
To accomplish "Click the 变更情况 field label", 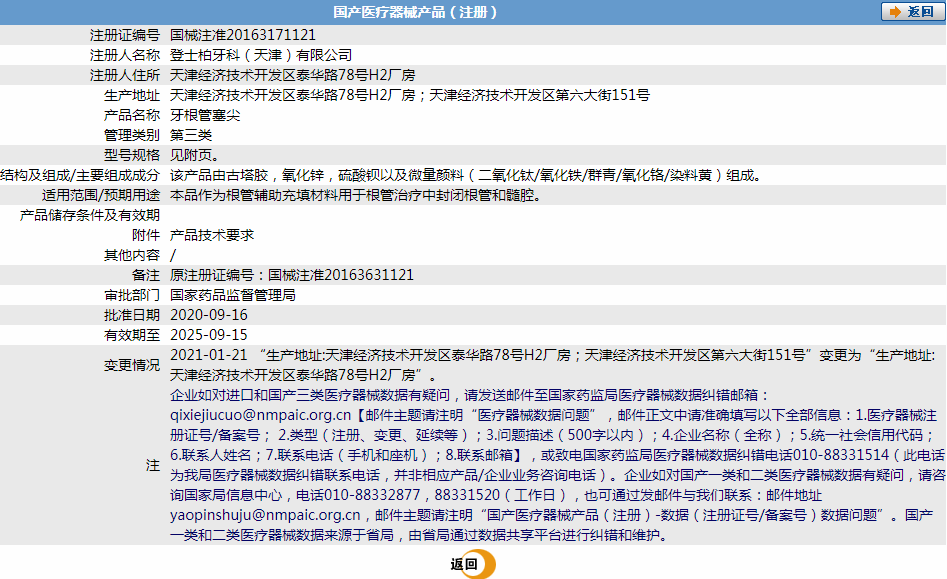I will coord(132,365).
